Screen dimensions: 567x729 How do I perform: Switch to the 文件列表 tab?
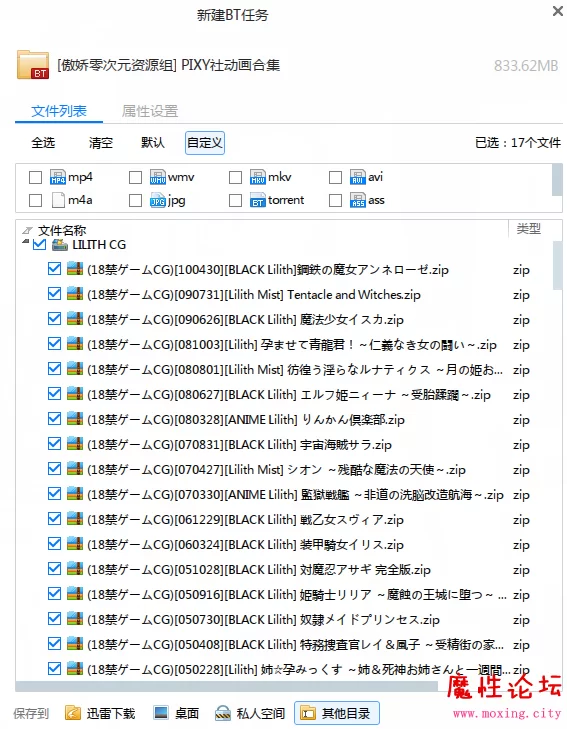(59, 111)
